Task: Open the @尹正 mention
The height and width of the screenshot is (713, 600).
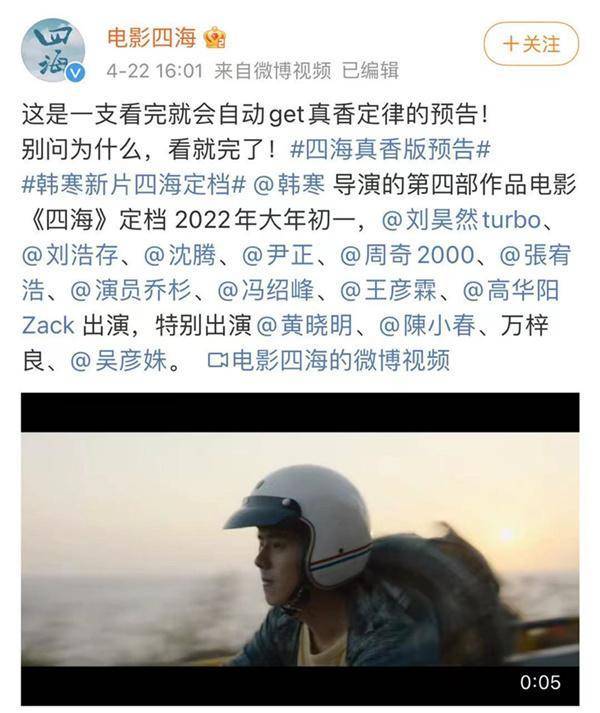Action: click(278, 255)
